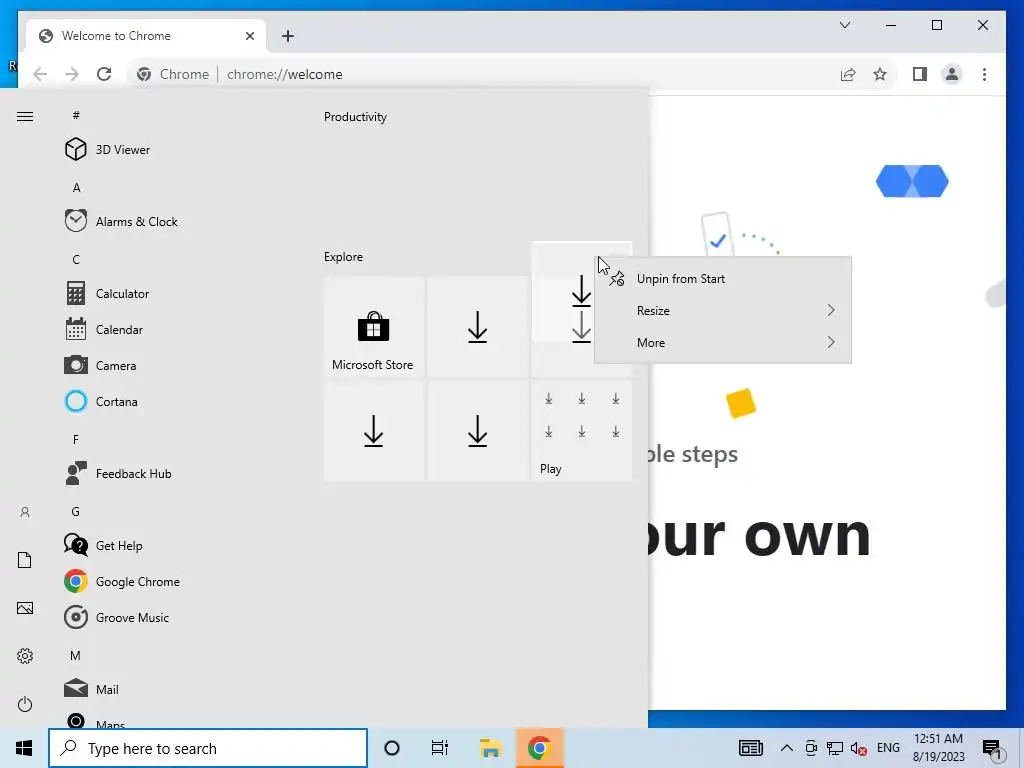Expand the Resize submenu arrow
Screen dimensions: 1024x768
(x=831, y=310)
